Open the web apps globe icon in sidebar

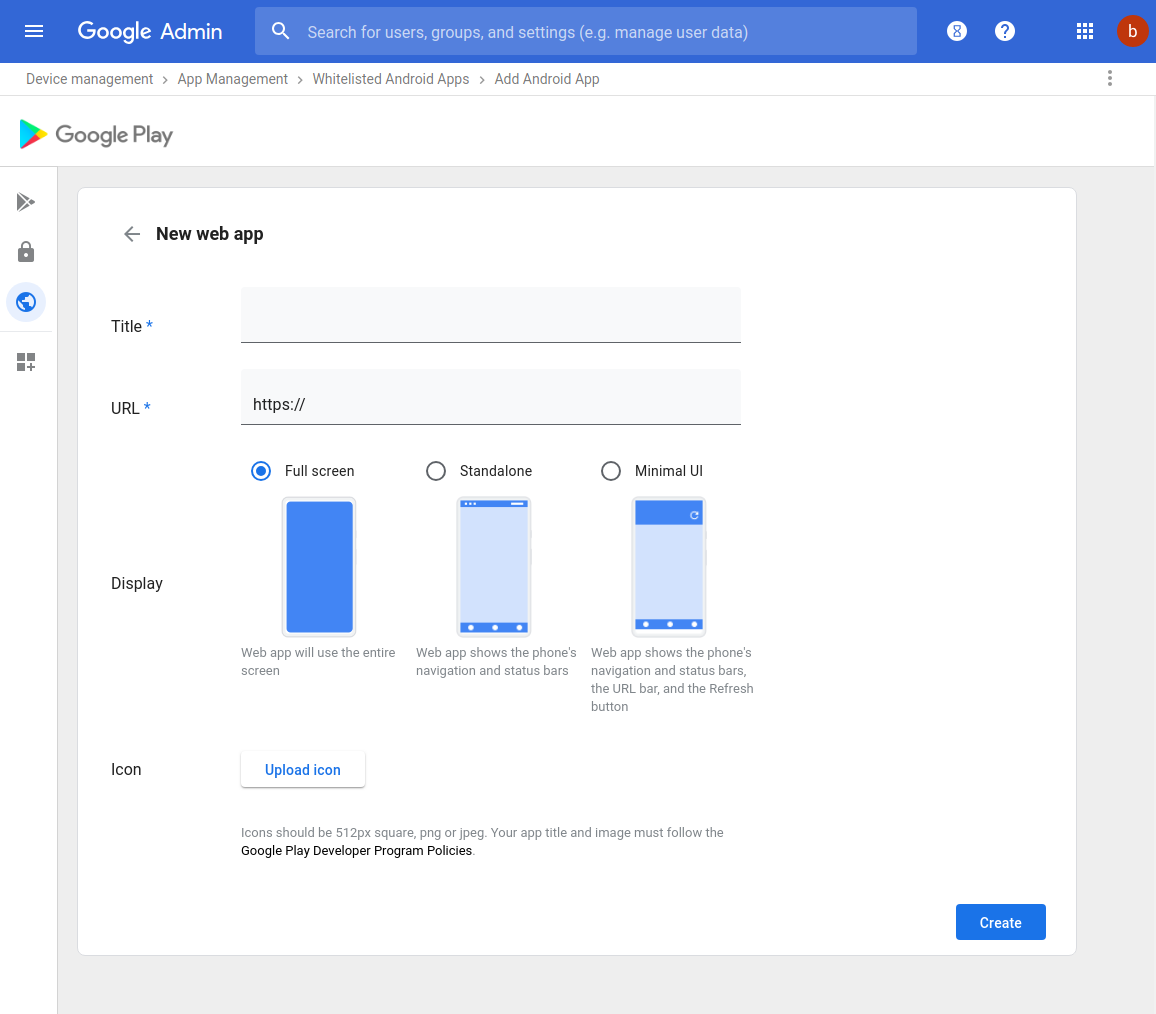click(x=26, y=301)
